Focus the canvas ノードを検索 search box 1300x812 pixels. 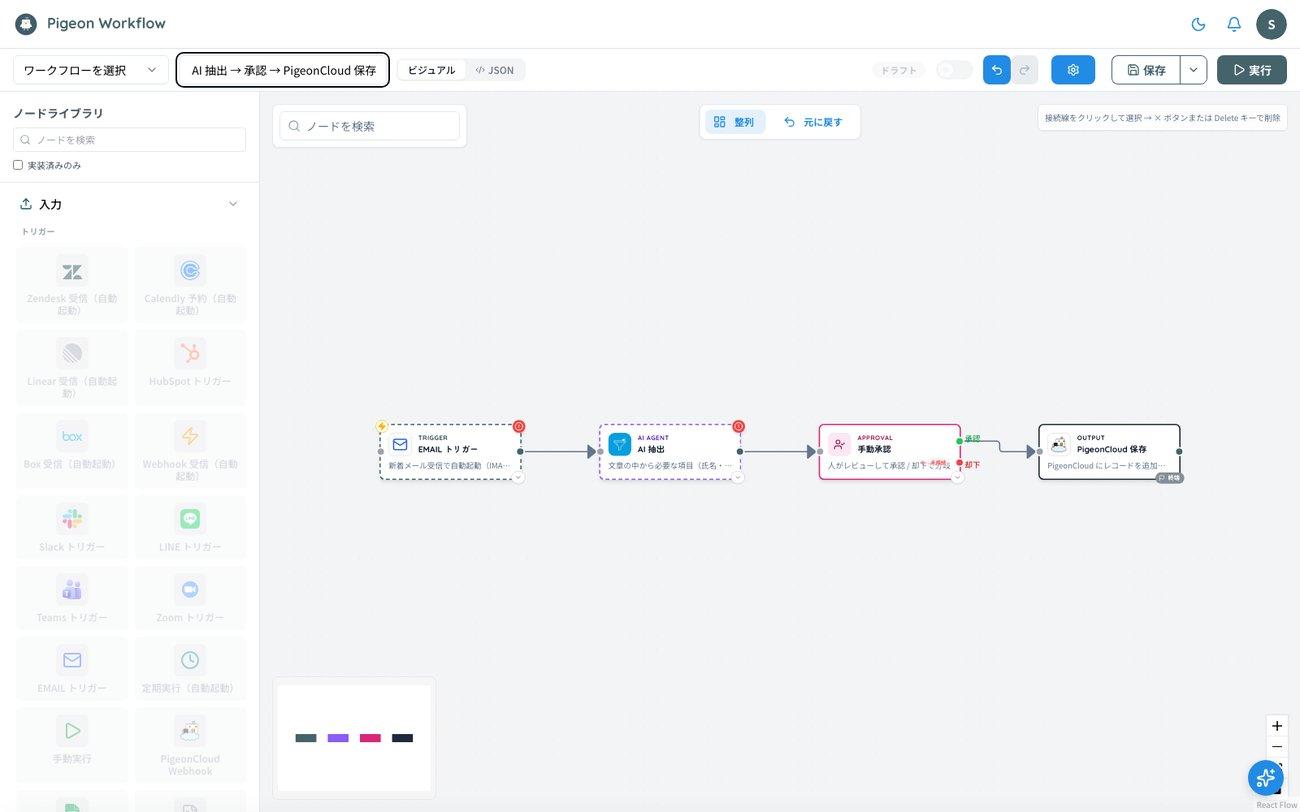click(370, 126)
